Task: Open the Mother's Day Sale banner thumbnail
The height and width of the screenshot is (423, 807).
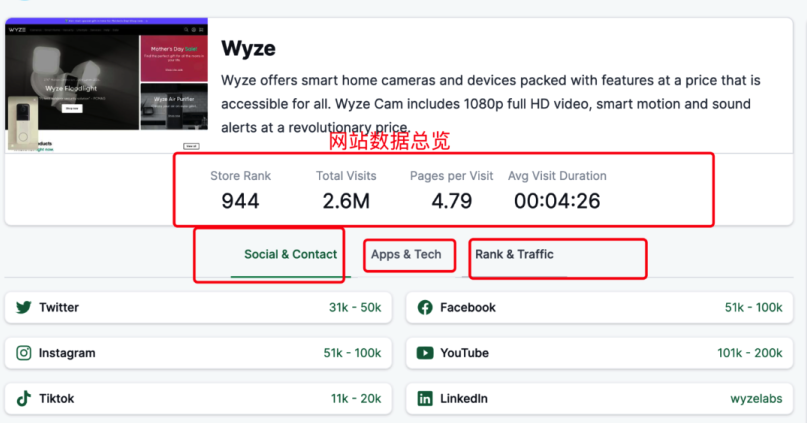Action: point(174,58)
